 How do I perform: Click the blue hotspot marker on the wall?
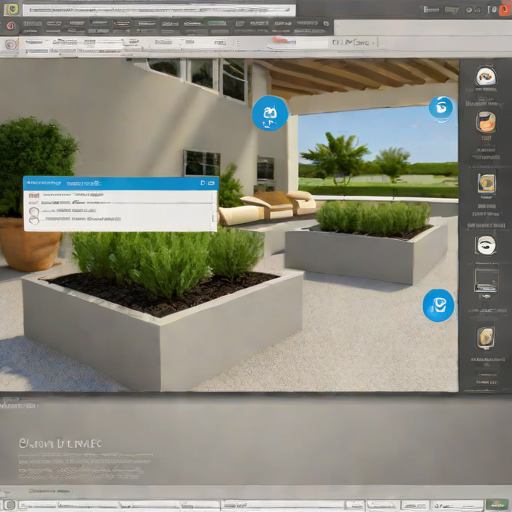270,113
